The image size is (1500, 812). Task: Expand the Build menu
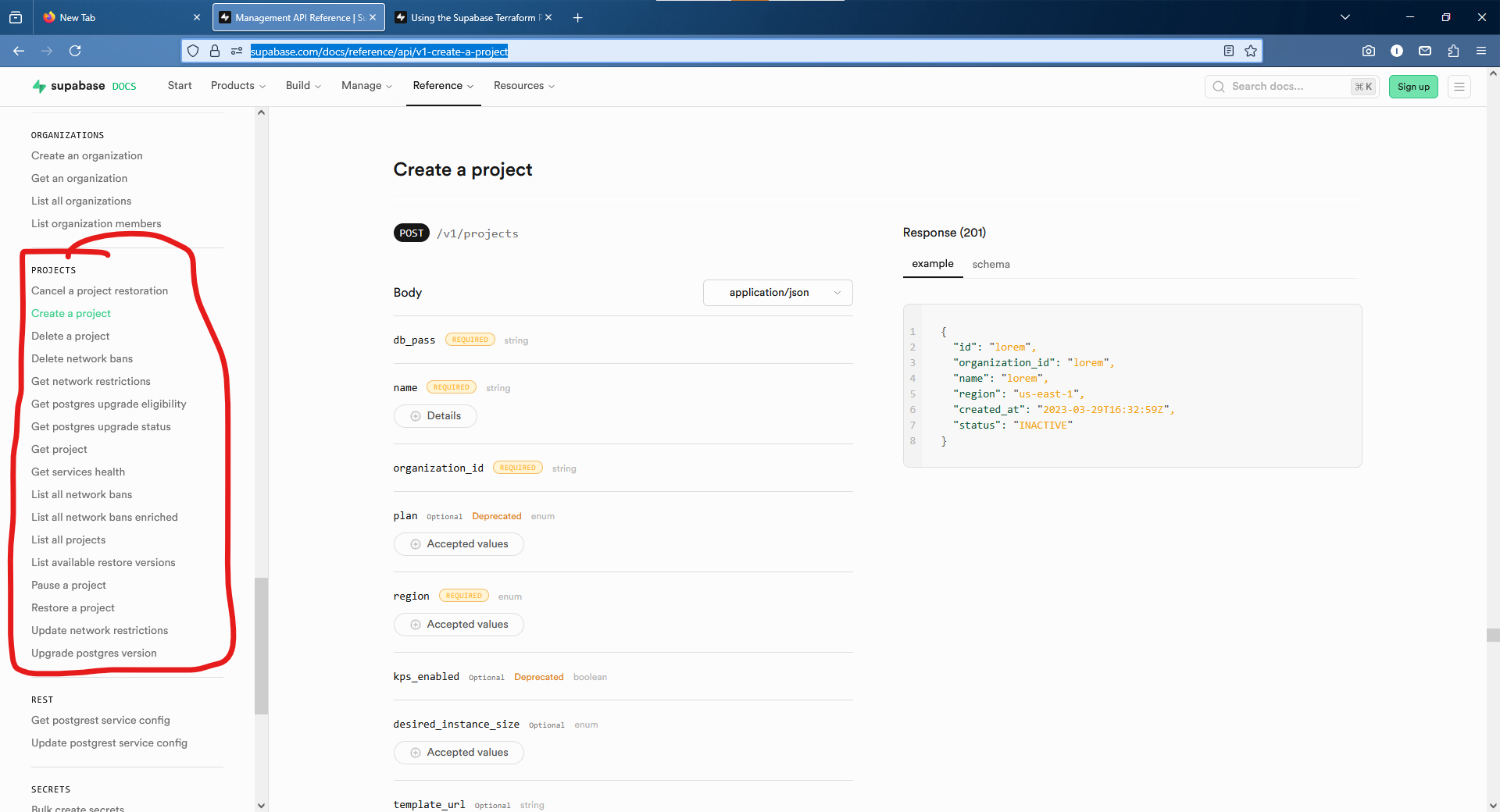(x=303, y=86)
